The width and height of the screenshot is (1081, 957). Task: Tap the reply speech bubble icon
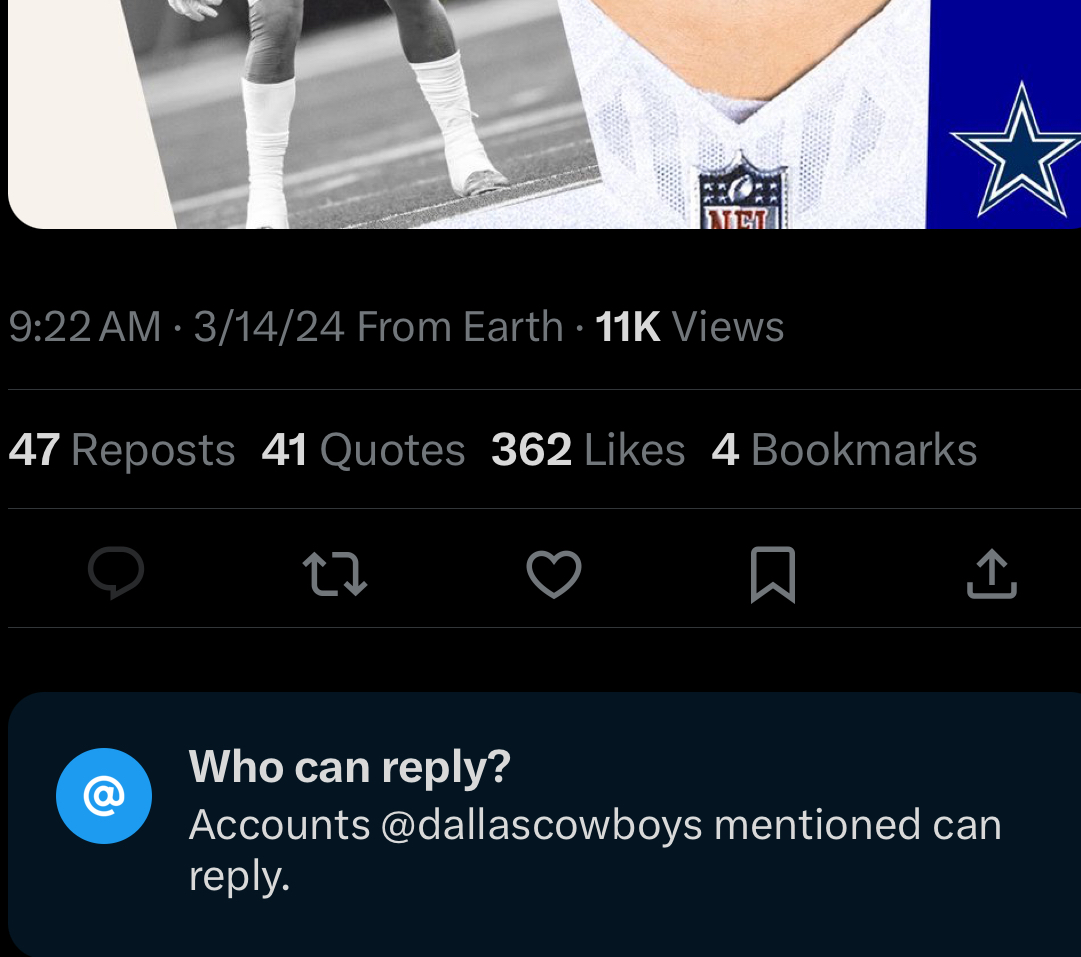point(116,573)
